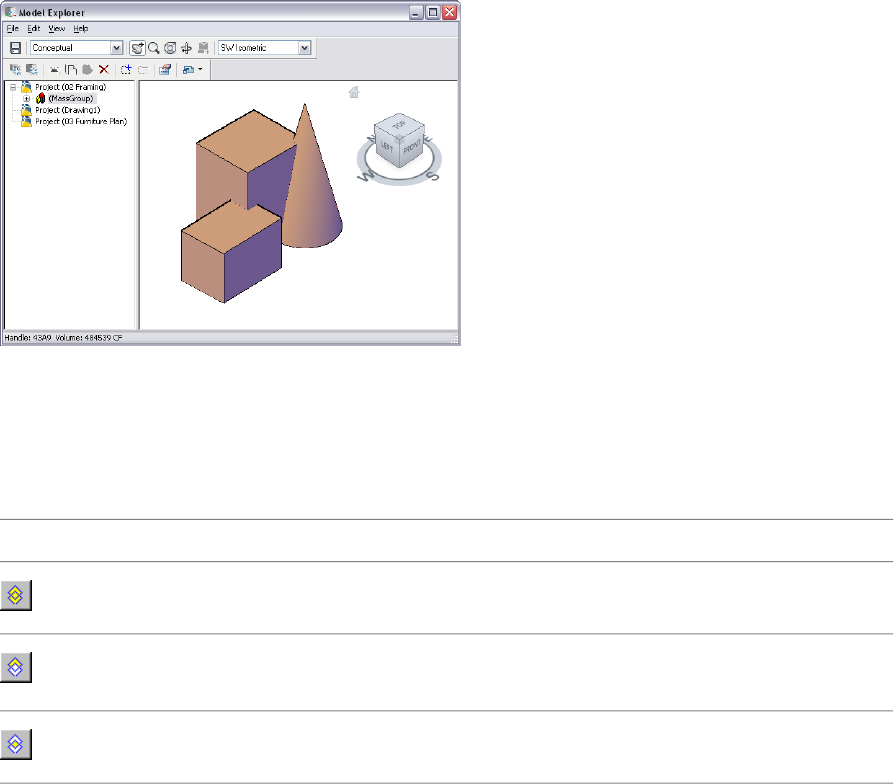Open the File menu
The height and width of the screenshot is (784, 894).
(x=13, y=29)
